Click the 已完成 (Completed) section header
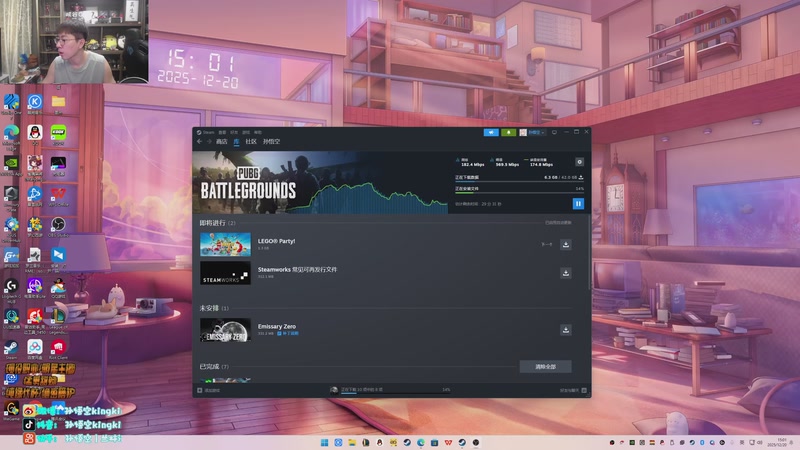The image size is (800, 450). point(214,366)
